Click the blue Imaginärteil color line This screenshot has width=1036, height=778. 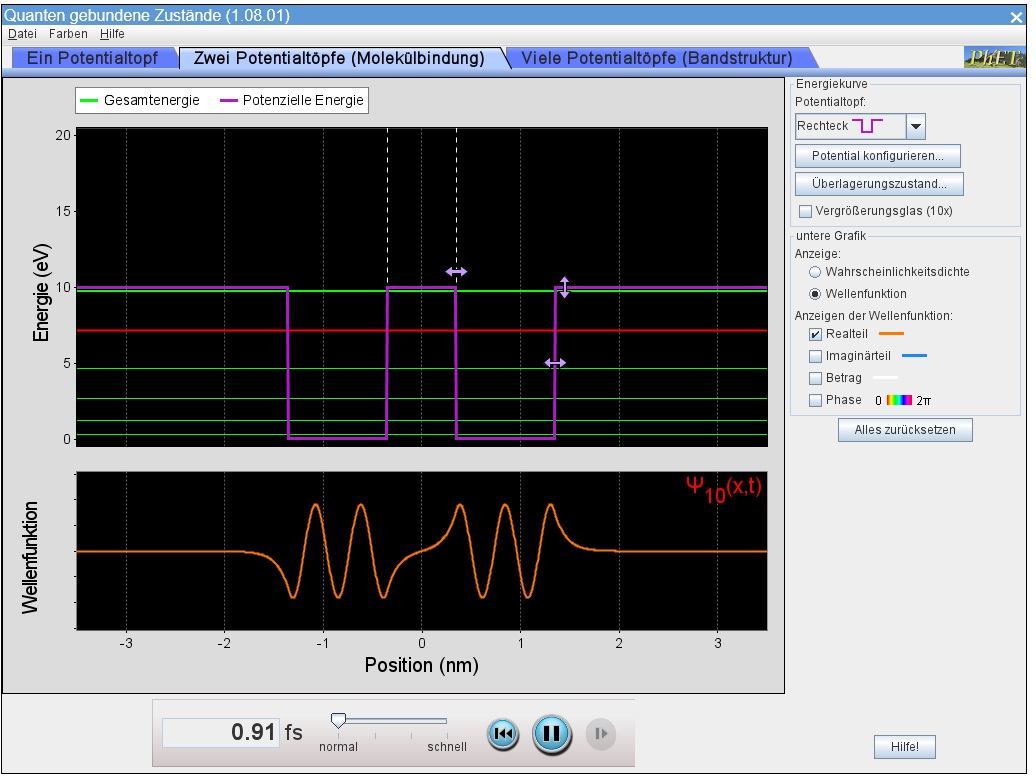coord(914,355)
